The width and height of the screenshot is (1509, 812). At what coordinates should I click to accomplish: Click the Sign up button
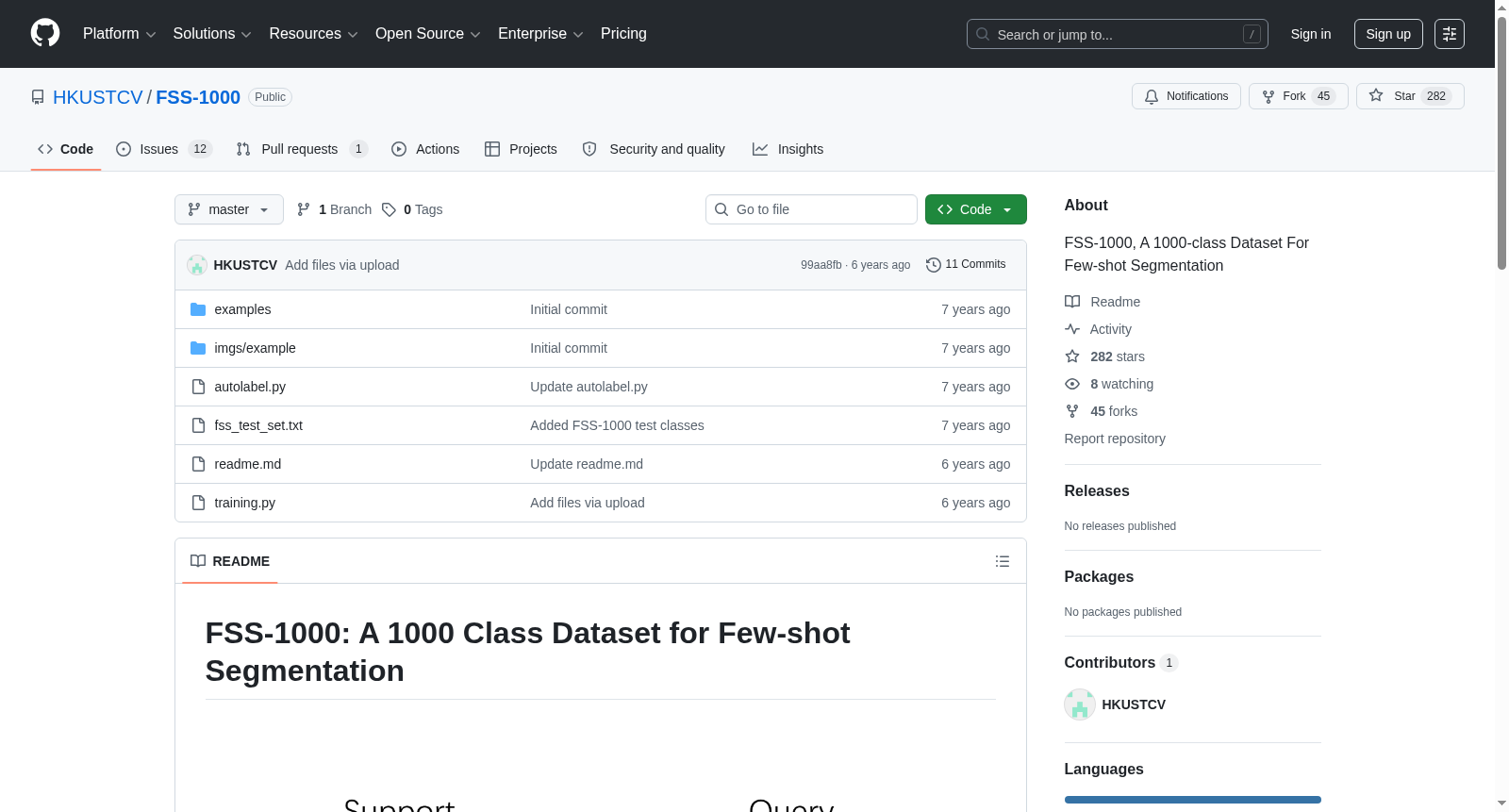tap(1388, 34)
